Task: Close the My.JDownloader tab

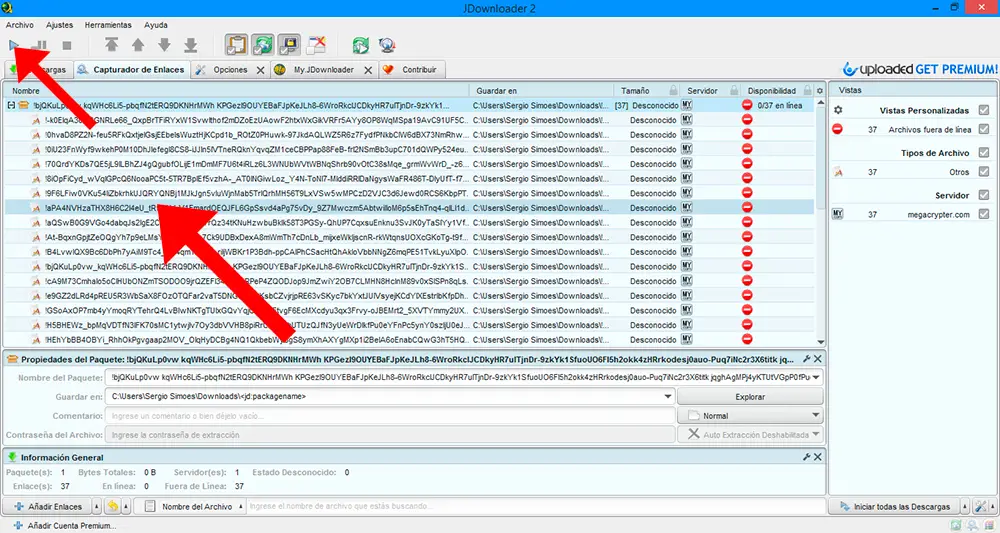Action: pyautogui.click(x=368, y=70)
